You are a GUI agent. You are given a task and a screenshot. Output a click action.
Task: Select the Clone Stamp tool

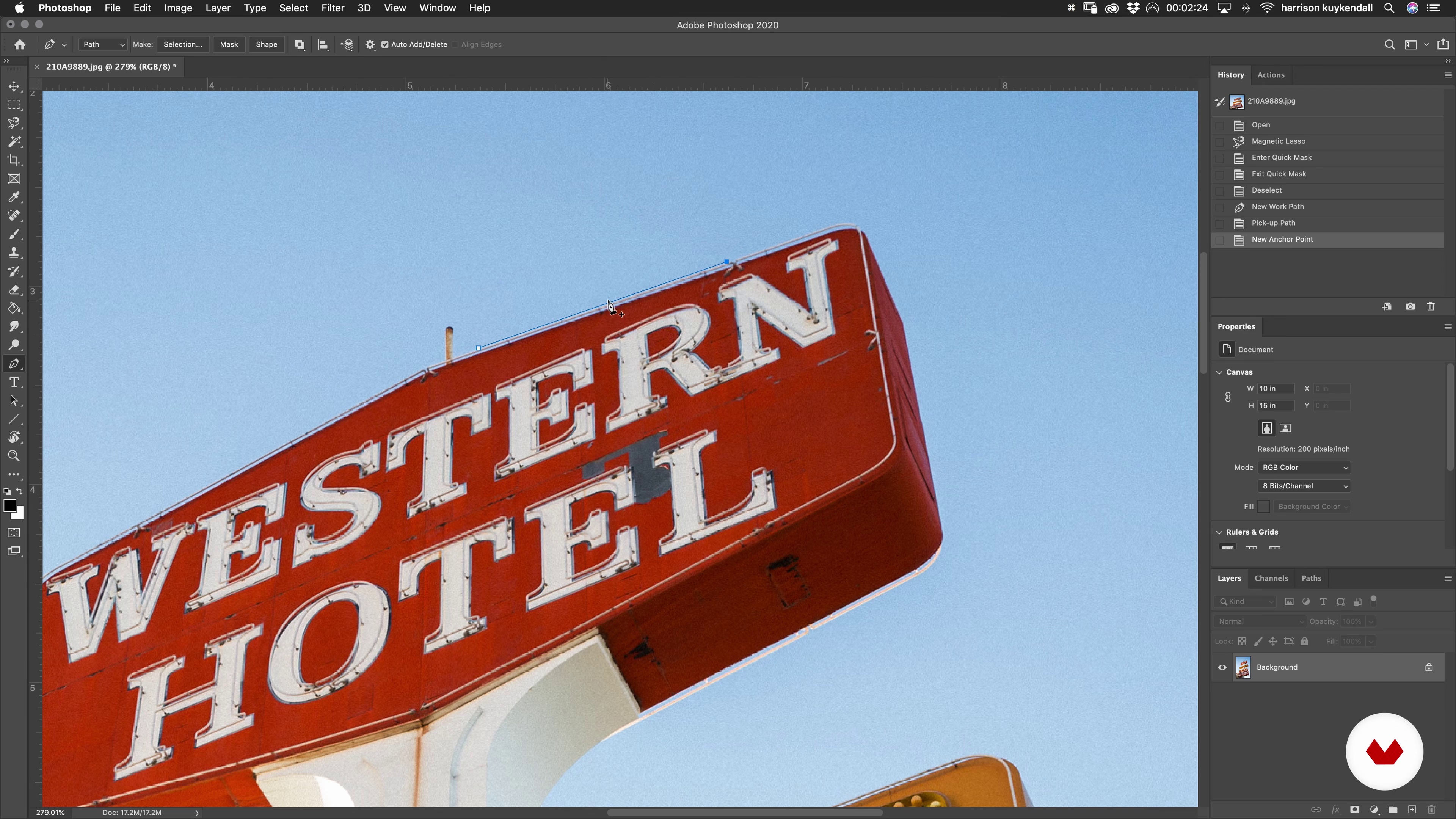click(14, 253)
